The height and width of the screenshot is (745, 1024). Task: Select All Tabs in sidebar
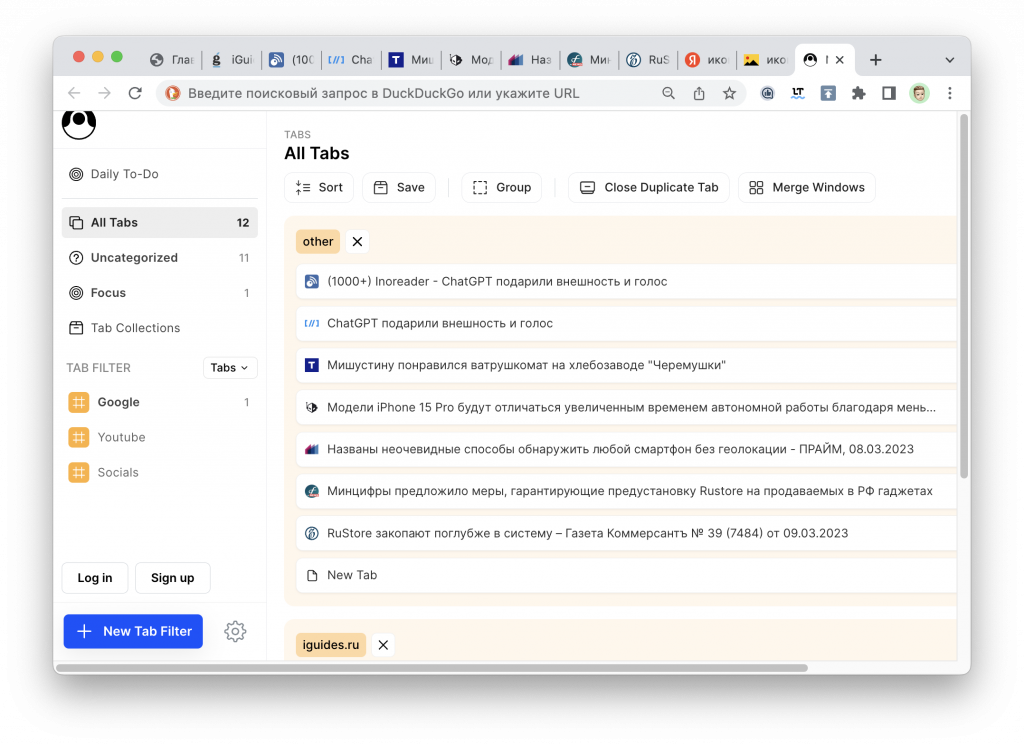pyautogui.click(x=160, y=223)
